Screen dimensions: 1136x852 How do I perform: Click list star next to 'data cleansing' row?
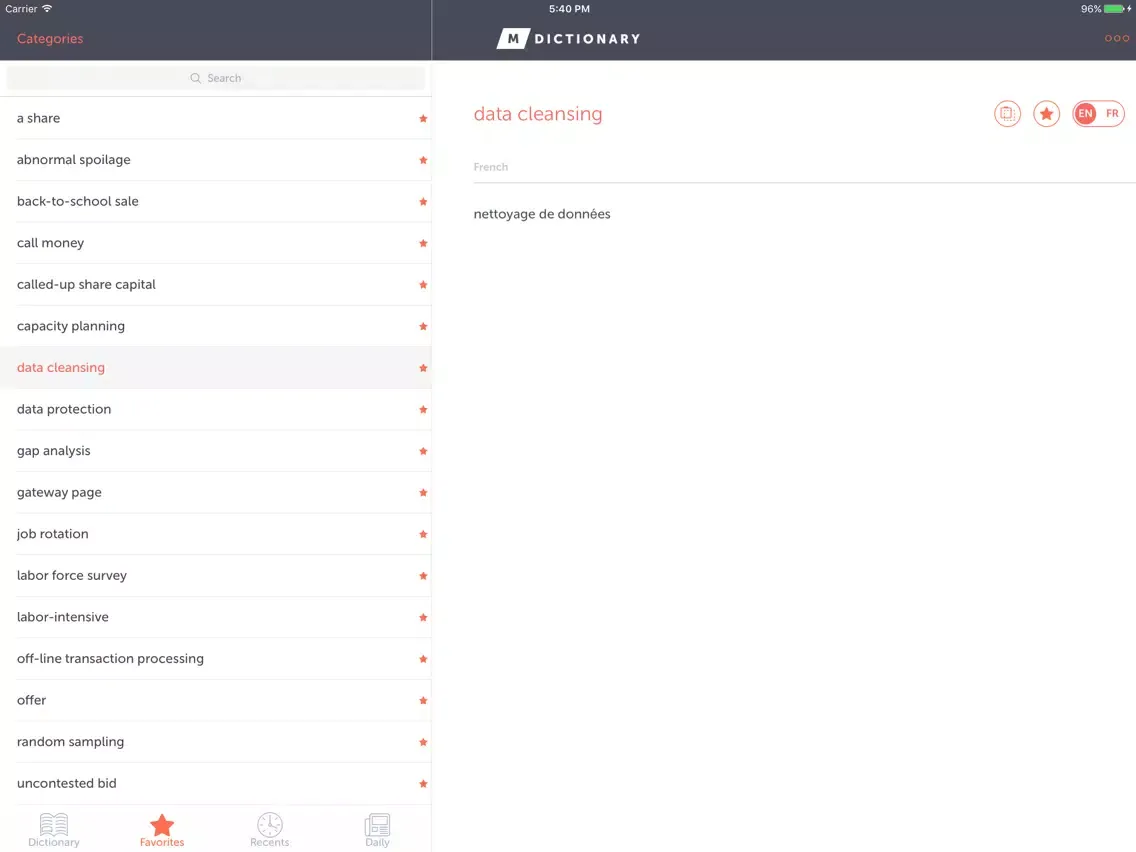coord(423,368)
